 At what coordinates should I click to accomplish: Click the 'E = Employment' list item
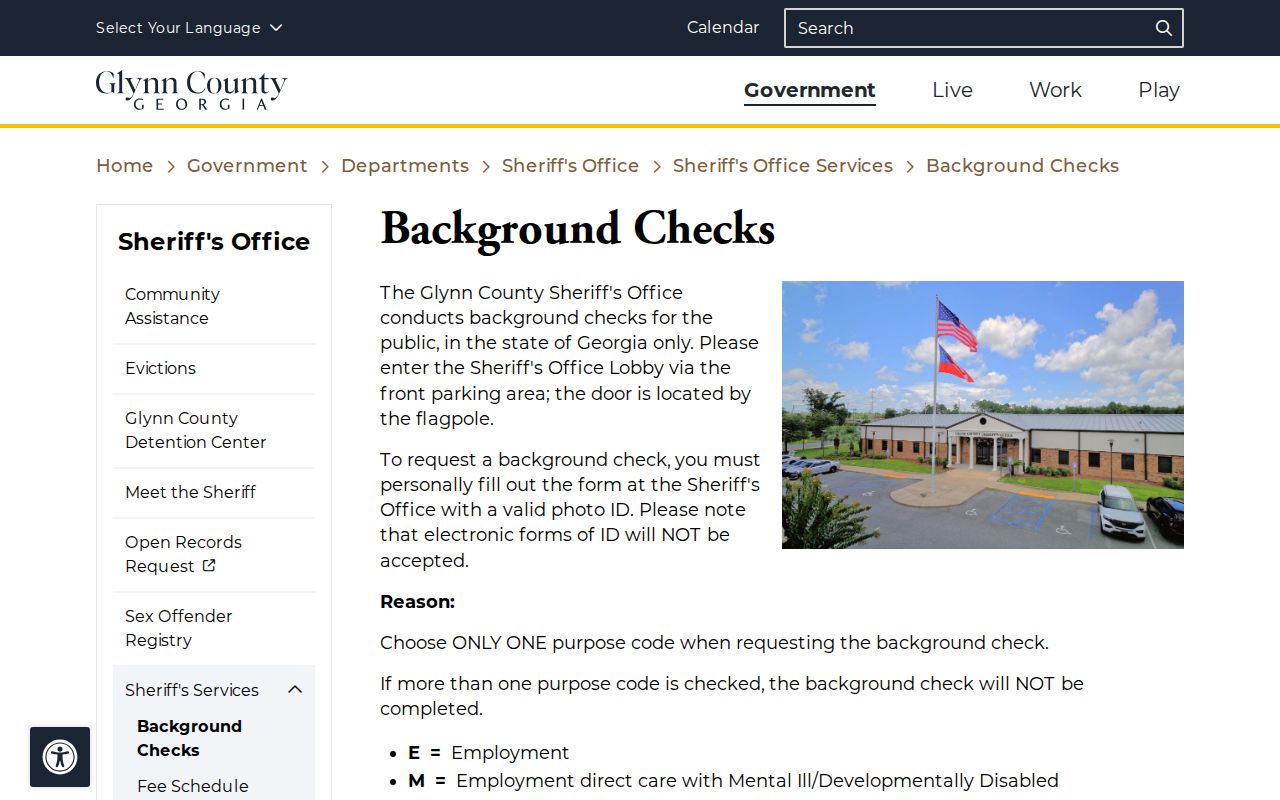(488, 753)
